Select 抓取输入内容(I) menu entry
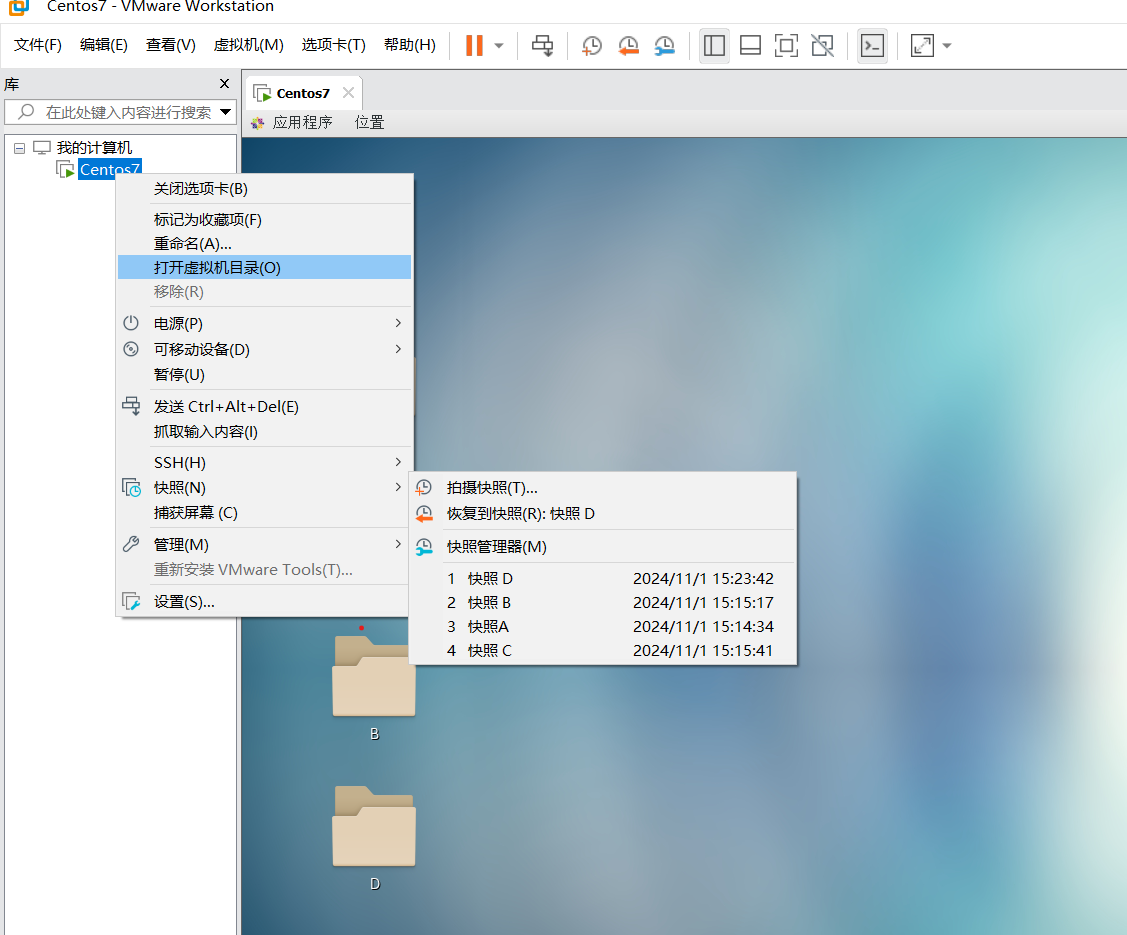This screenshot has height=935, width=1127. [x=264, y=432]
